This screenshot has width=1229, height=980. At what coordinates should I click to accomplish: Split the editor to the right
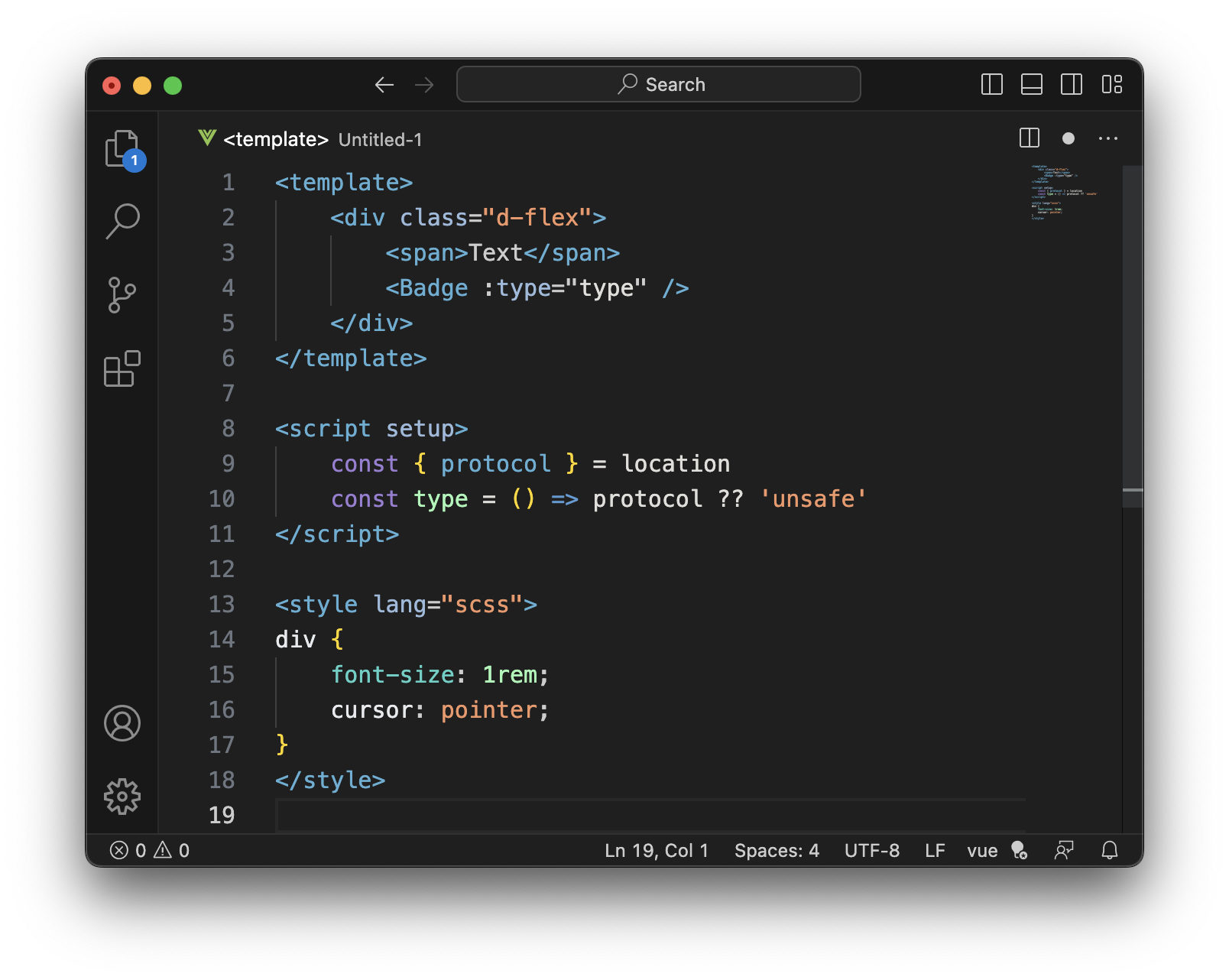[1030, 138]
